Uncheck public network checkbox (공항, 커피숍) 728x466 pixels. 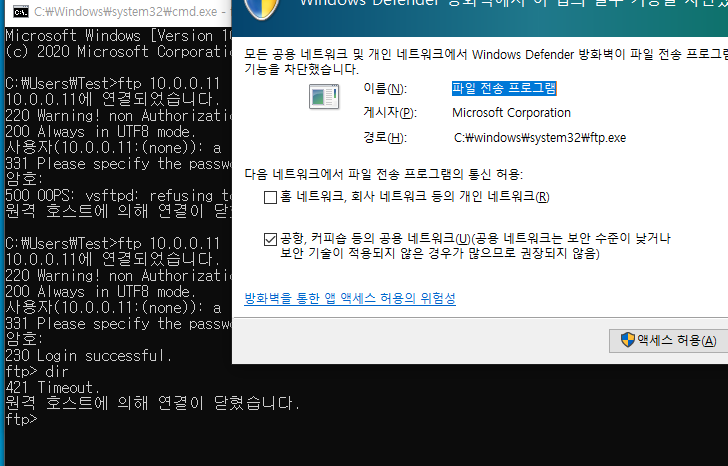(270, 239)
